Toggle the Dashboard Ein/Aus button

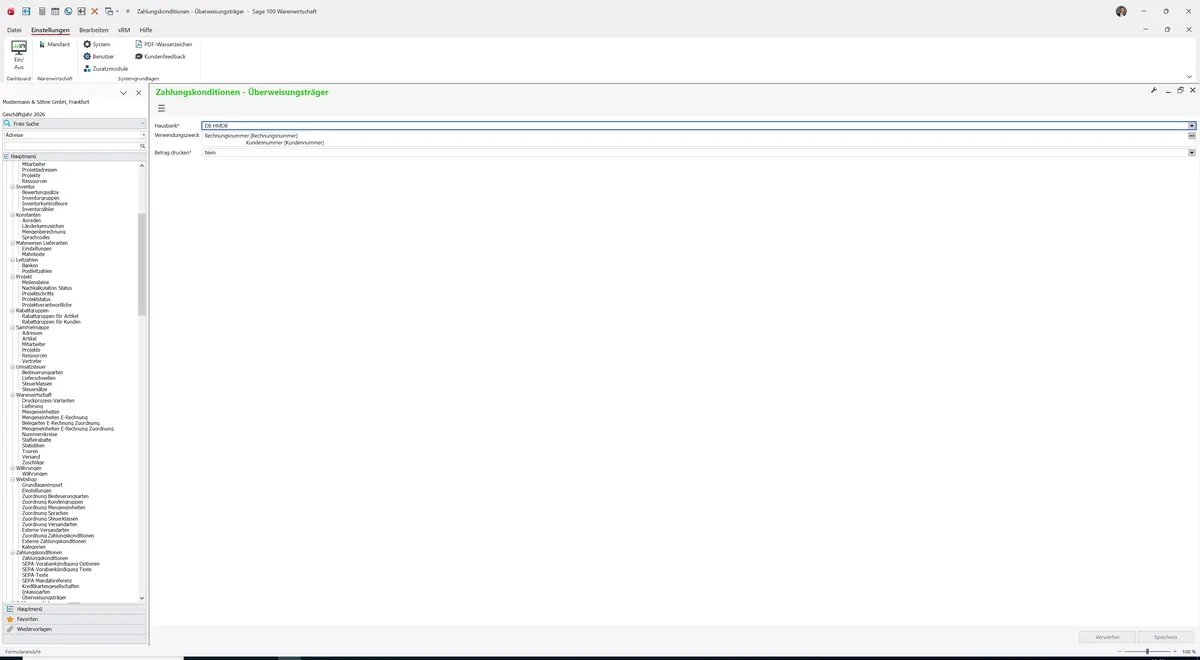[x=19, y=55]
